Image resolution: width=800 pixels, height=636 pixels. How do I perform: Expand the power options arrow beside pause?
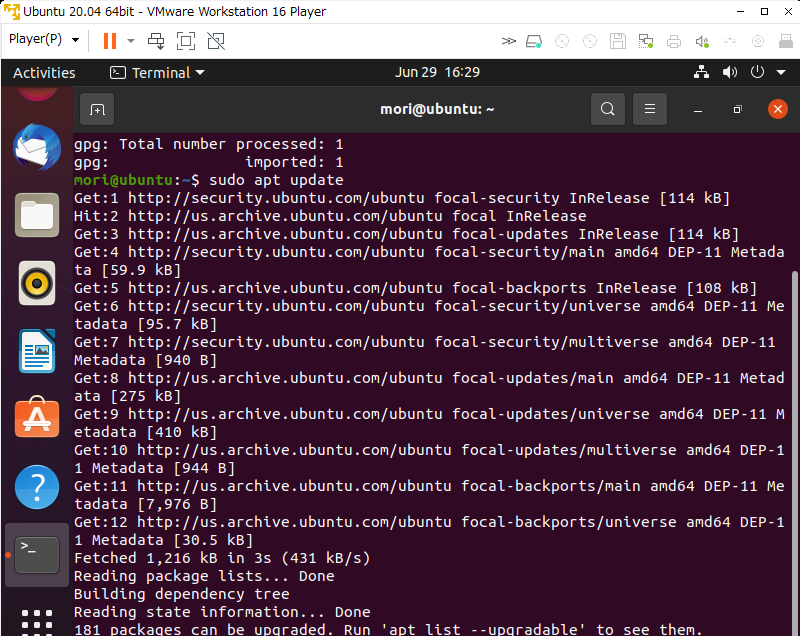coord(131,41)
